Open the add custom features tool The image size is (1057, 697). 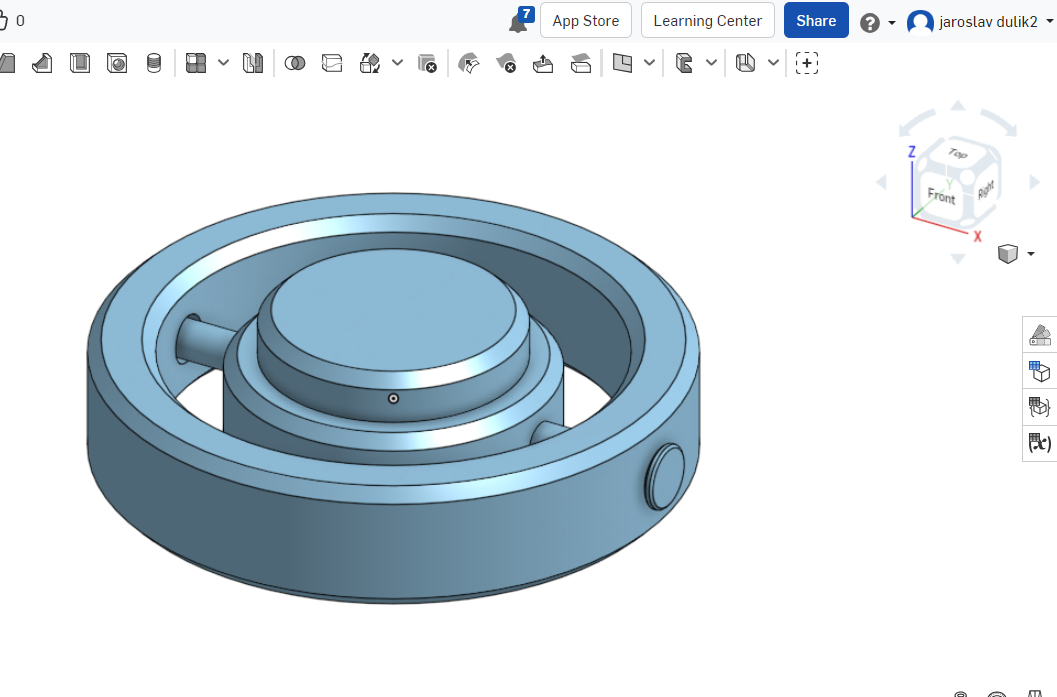click(807, 63)
